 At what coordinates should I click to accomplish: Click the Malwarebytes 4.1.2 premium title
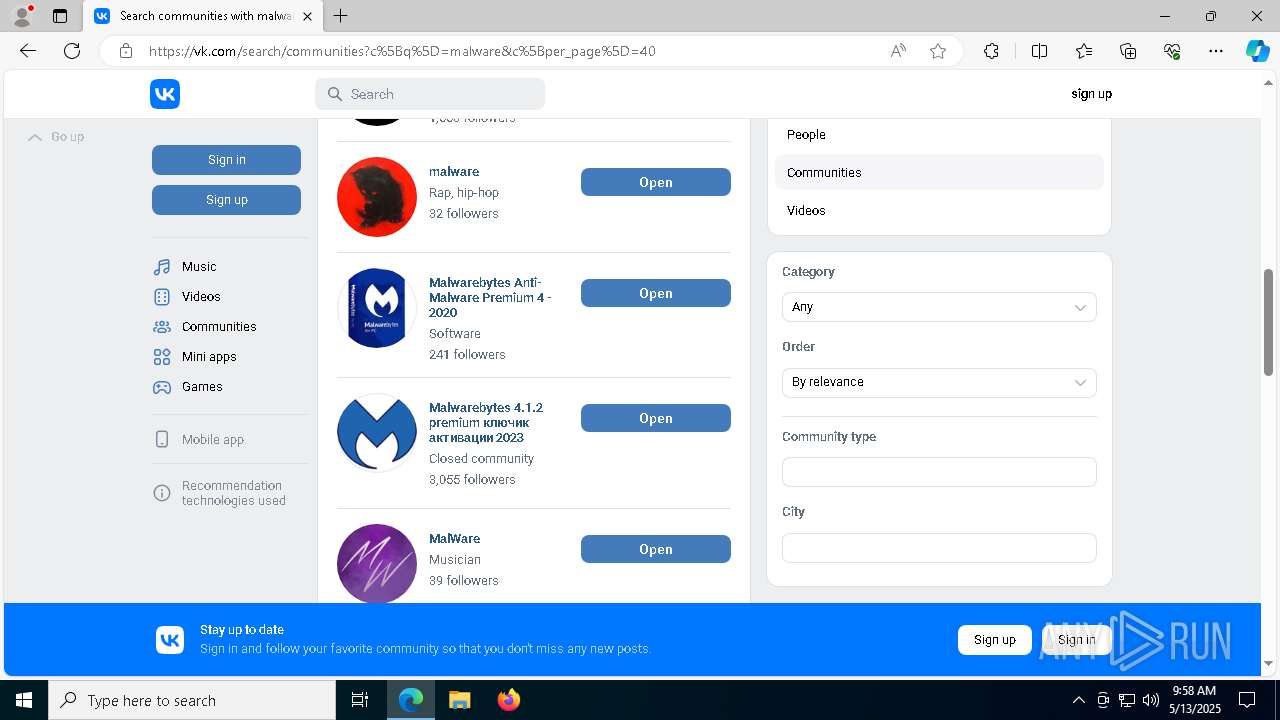click(x=486, y=423)
